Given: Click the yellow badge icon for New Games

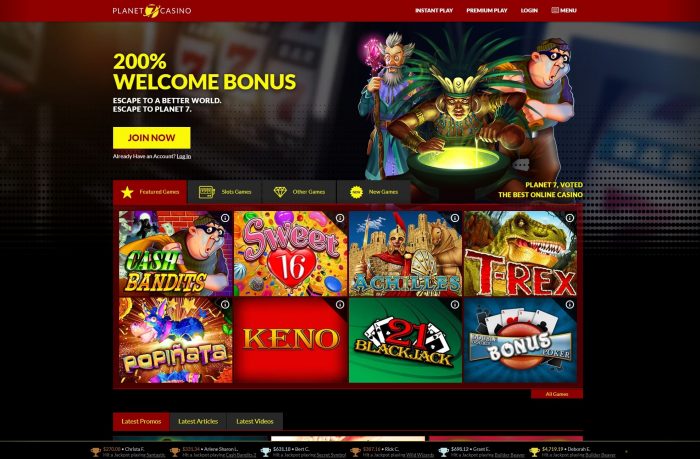Looking at the screenshot, I should (356, 192).
